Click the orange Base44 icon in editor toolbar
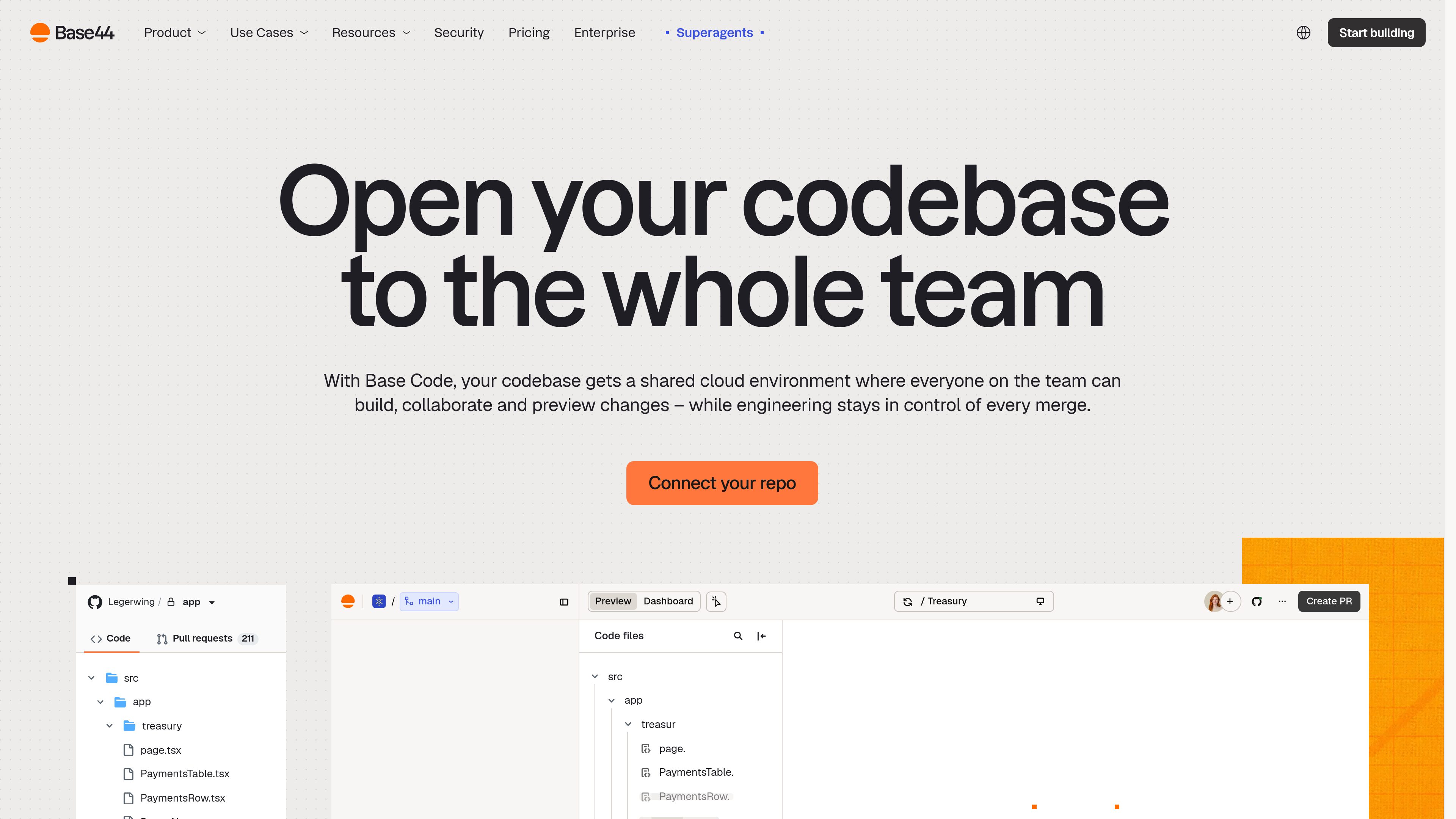Screen dimensions: 1456x819 click(348, 601)
